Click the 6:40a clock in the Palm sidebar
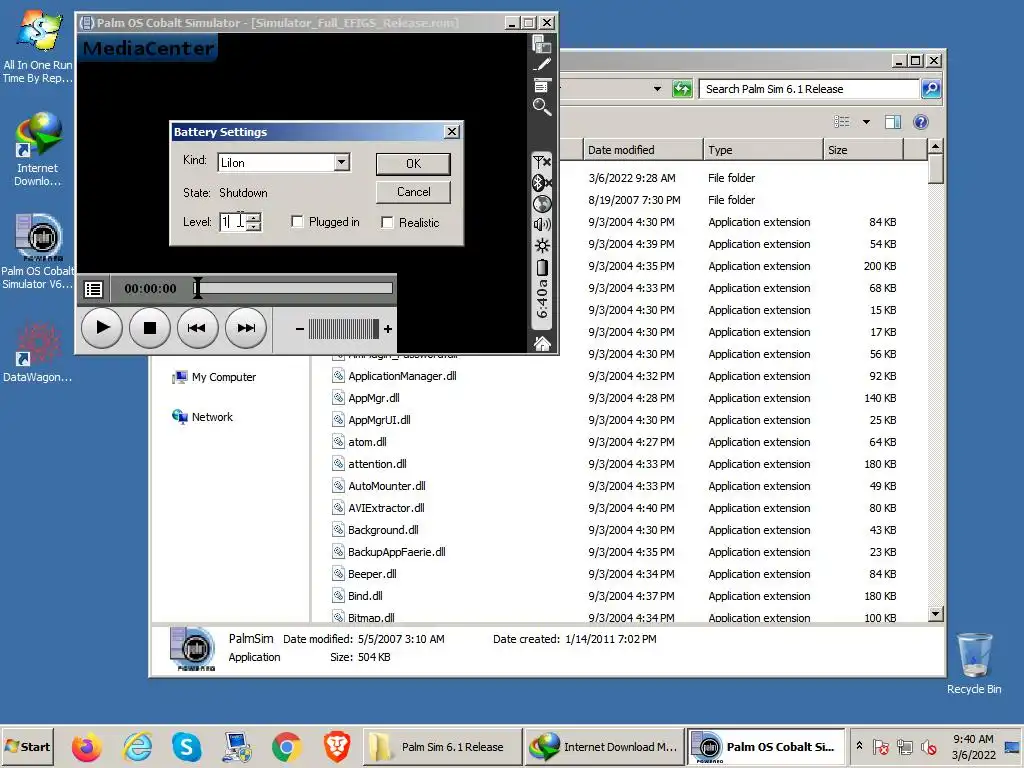Image resolution: width=1024 pixels, height=768 pixels. click(x=541, y=298)
